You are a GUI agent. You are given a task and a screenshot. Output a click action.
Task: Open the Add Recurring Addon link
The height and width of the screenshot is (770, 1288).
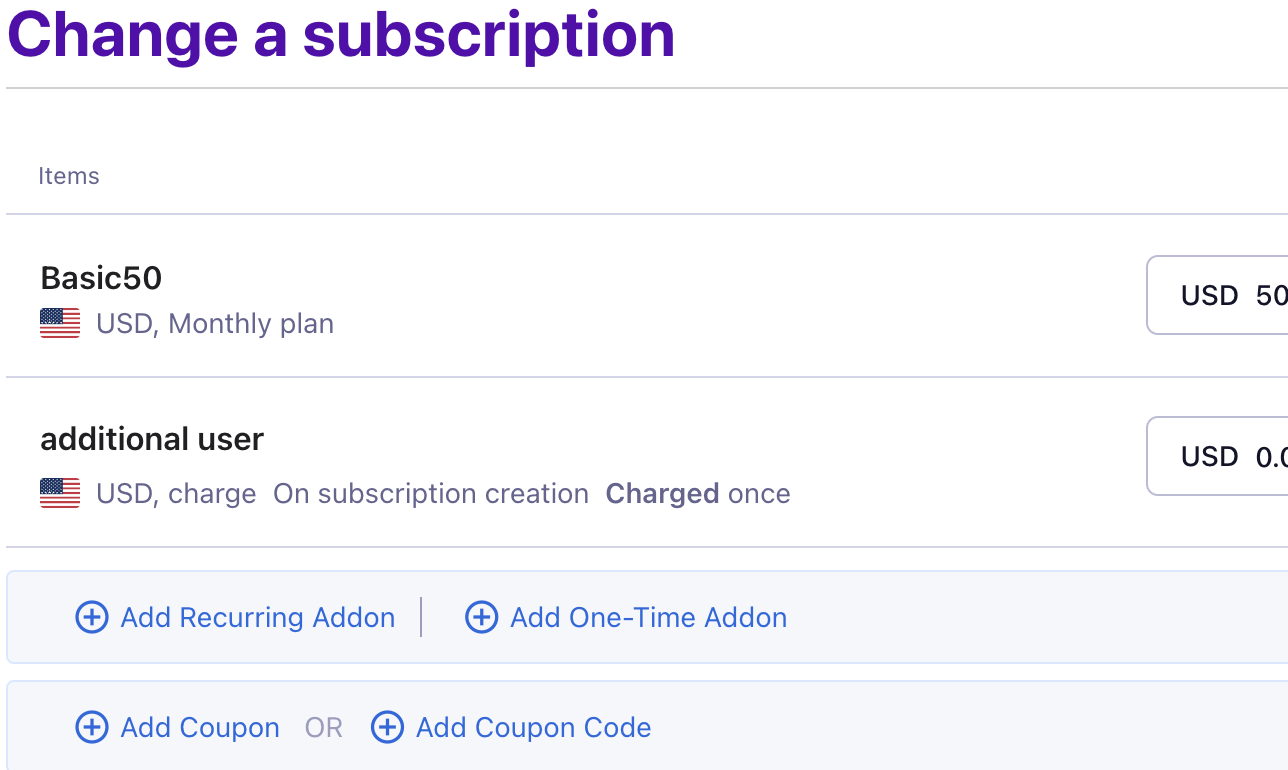[257, 618]
